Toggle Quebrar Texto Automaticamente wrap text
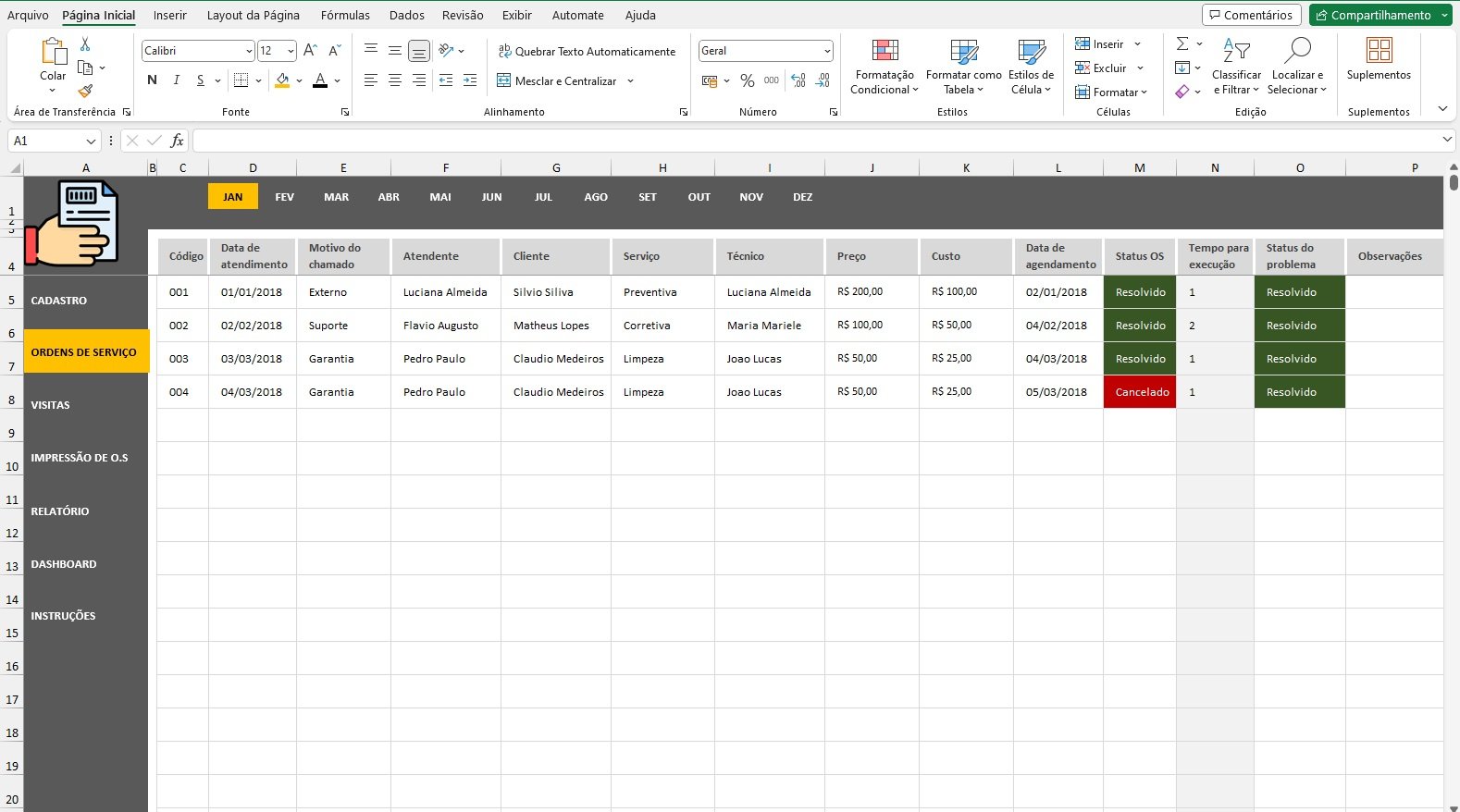The height and width of the screenshot is (812, 1460). click(x=587, y=52)
